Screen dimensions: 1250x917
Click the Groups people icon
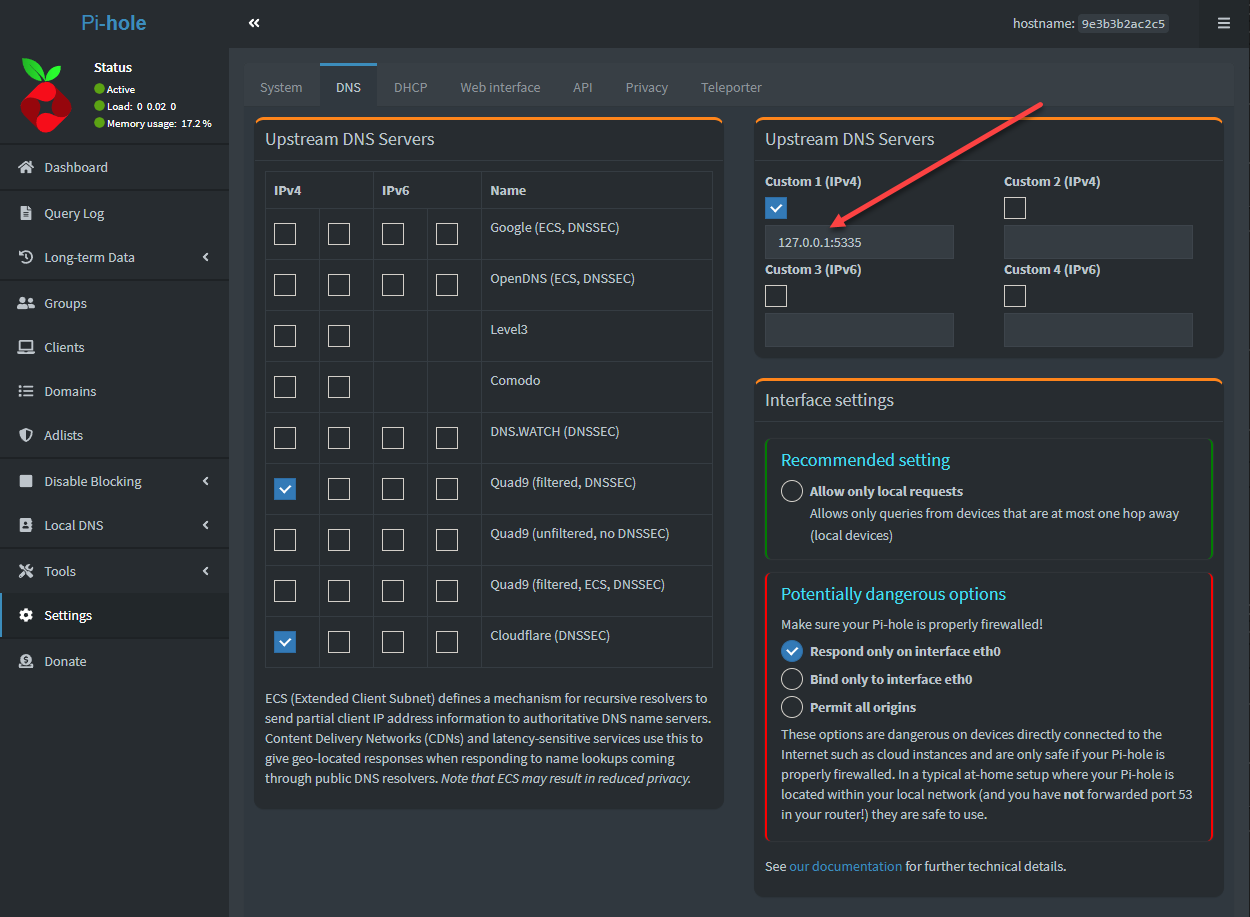click(x=26, y=303)
